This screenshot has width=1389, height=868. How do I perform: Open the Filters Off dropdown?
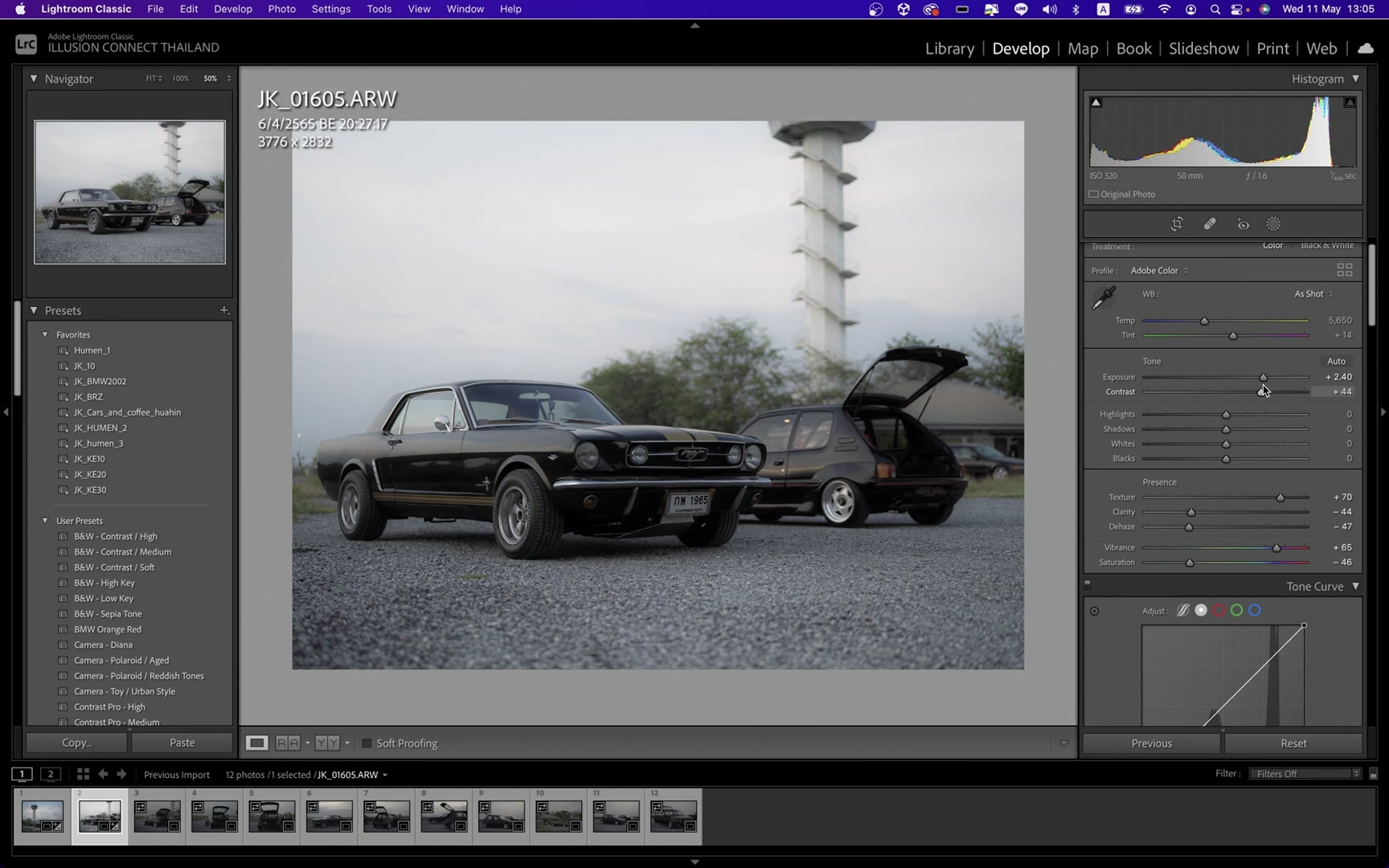1305,774
